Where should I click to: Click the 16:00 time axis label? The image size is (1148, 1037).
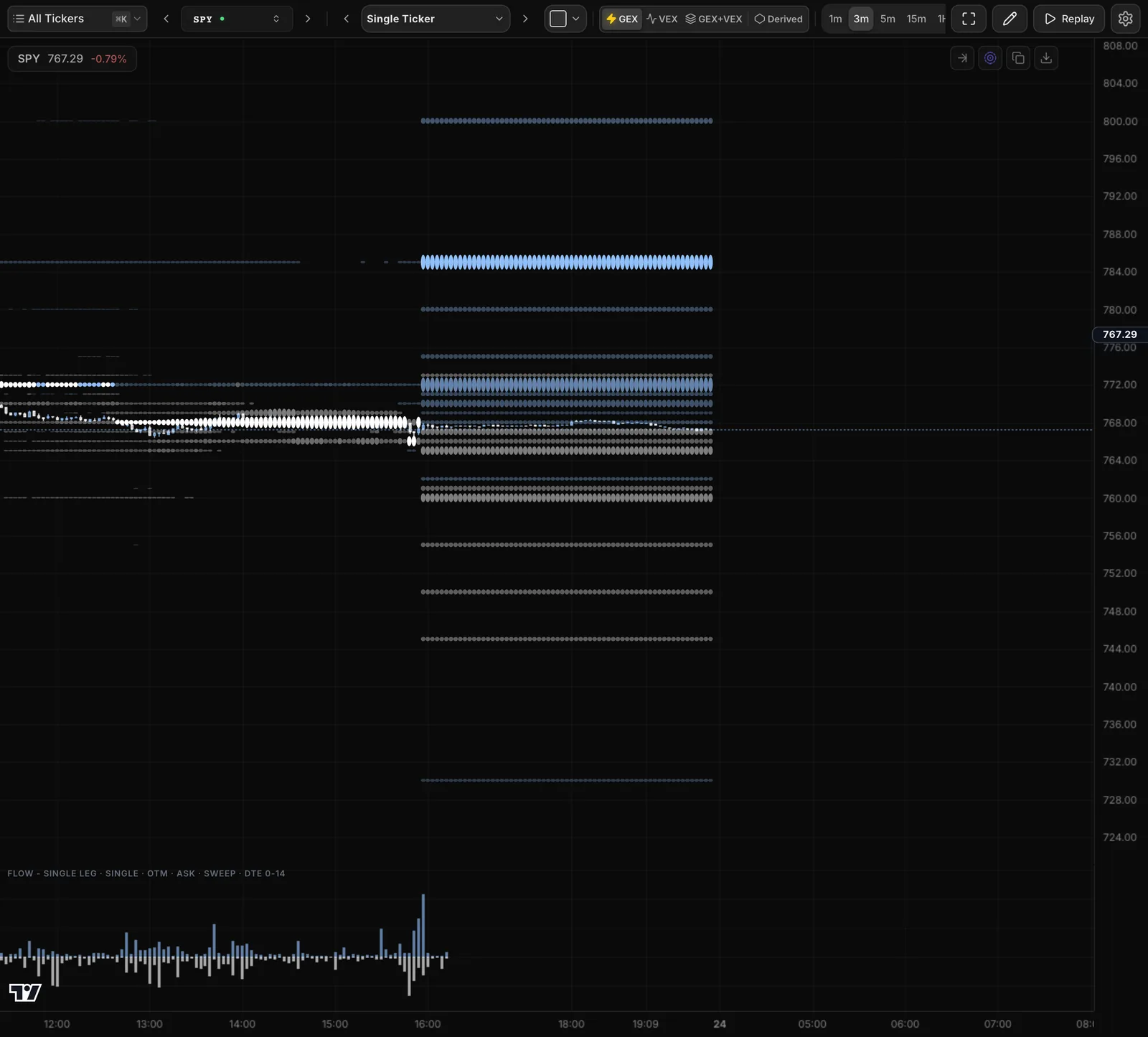click(x=428, y=1024)
